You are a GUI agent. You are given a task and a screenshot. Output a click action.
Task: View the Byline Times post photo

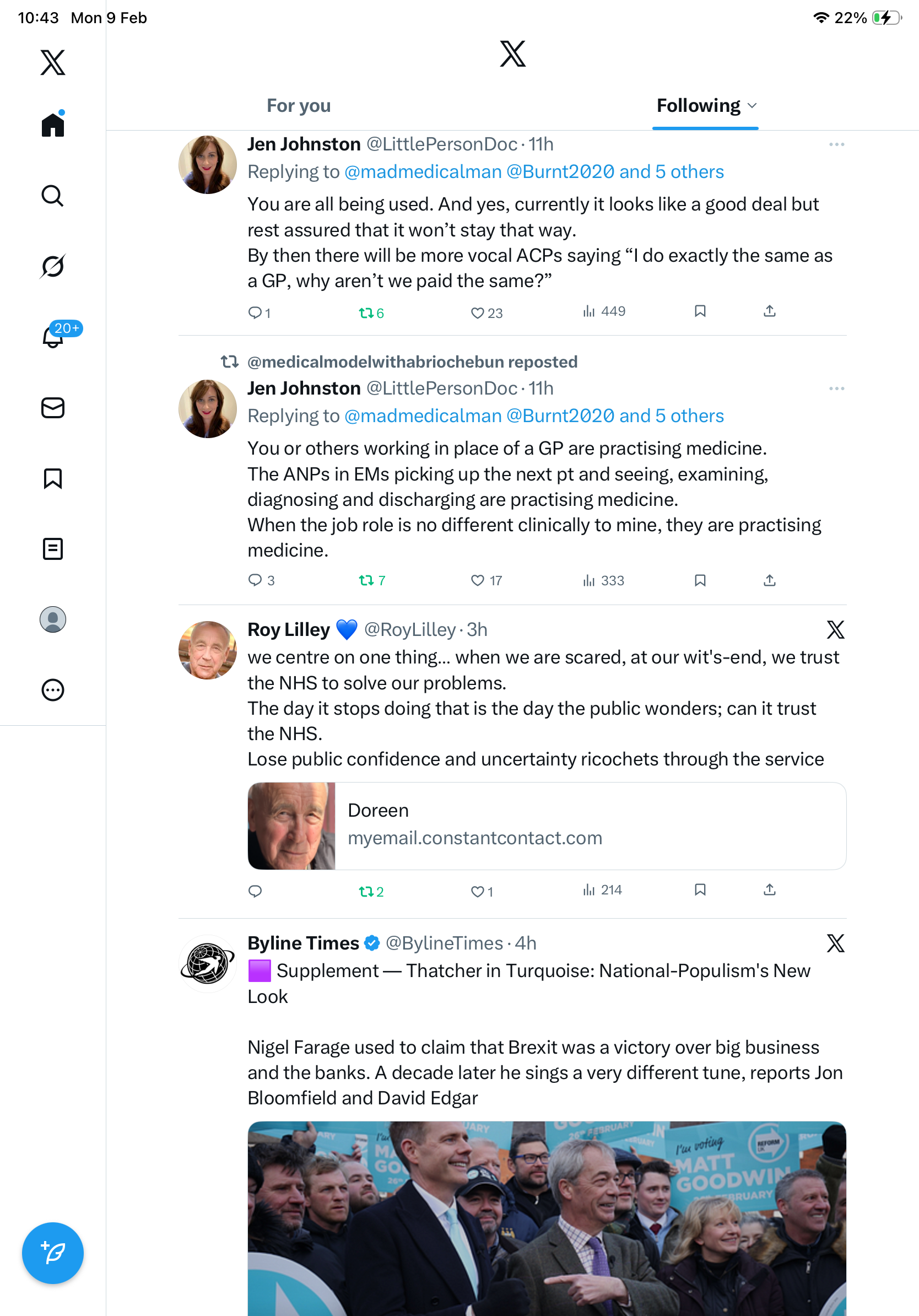pos(547,1218)
